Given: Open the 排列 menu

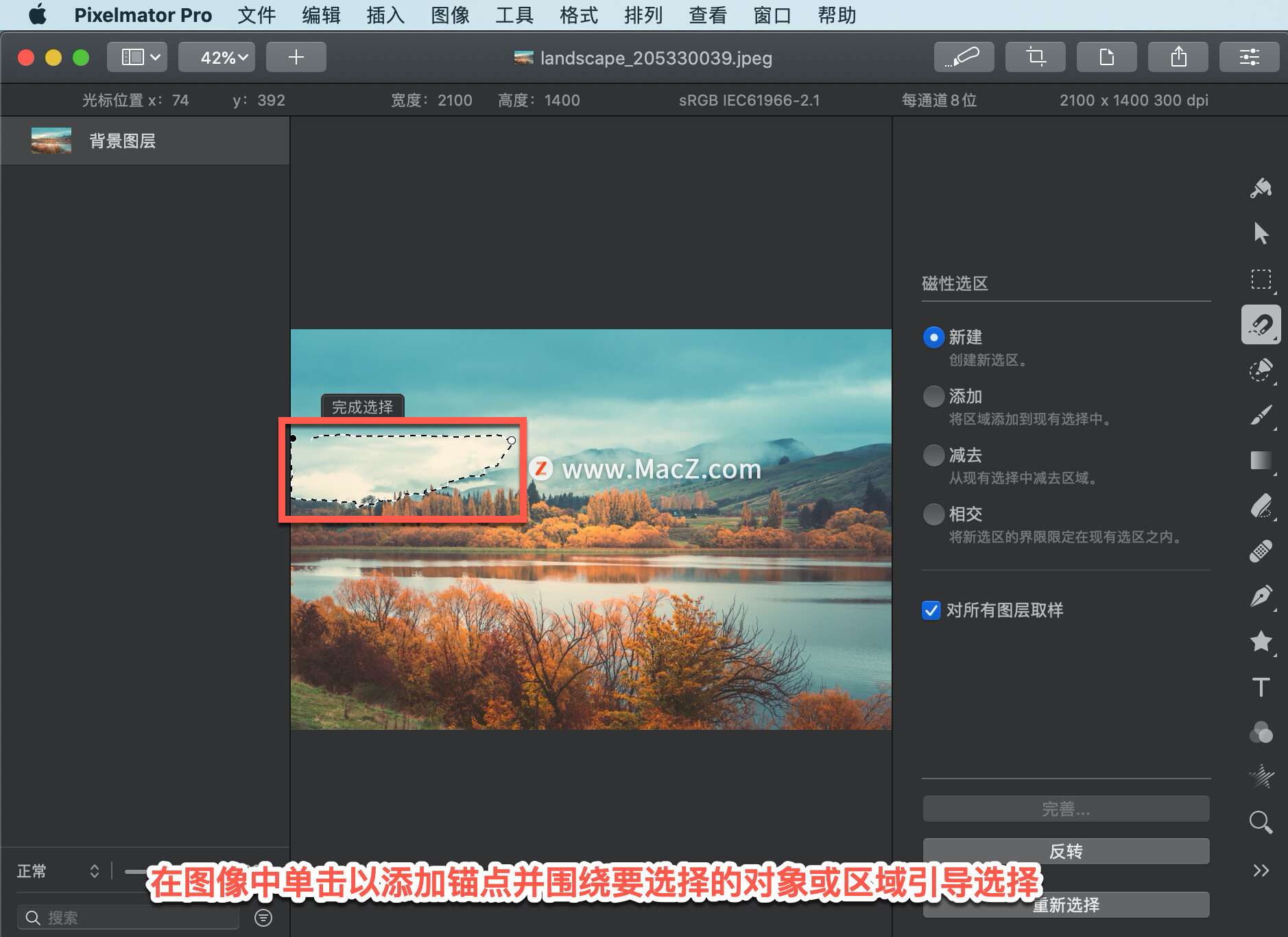Looking at the screenshot, I should (643, 14).
